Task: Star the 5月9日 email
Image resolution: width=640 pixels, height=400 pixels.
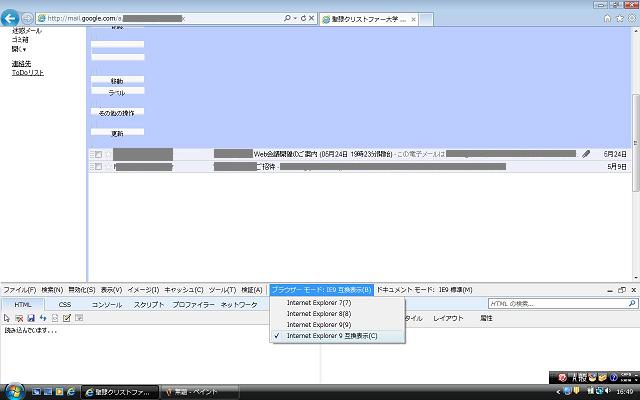Action: (x=108, y=167)
